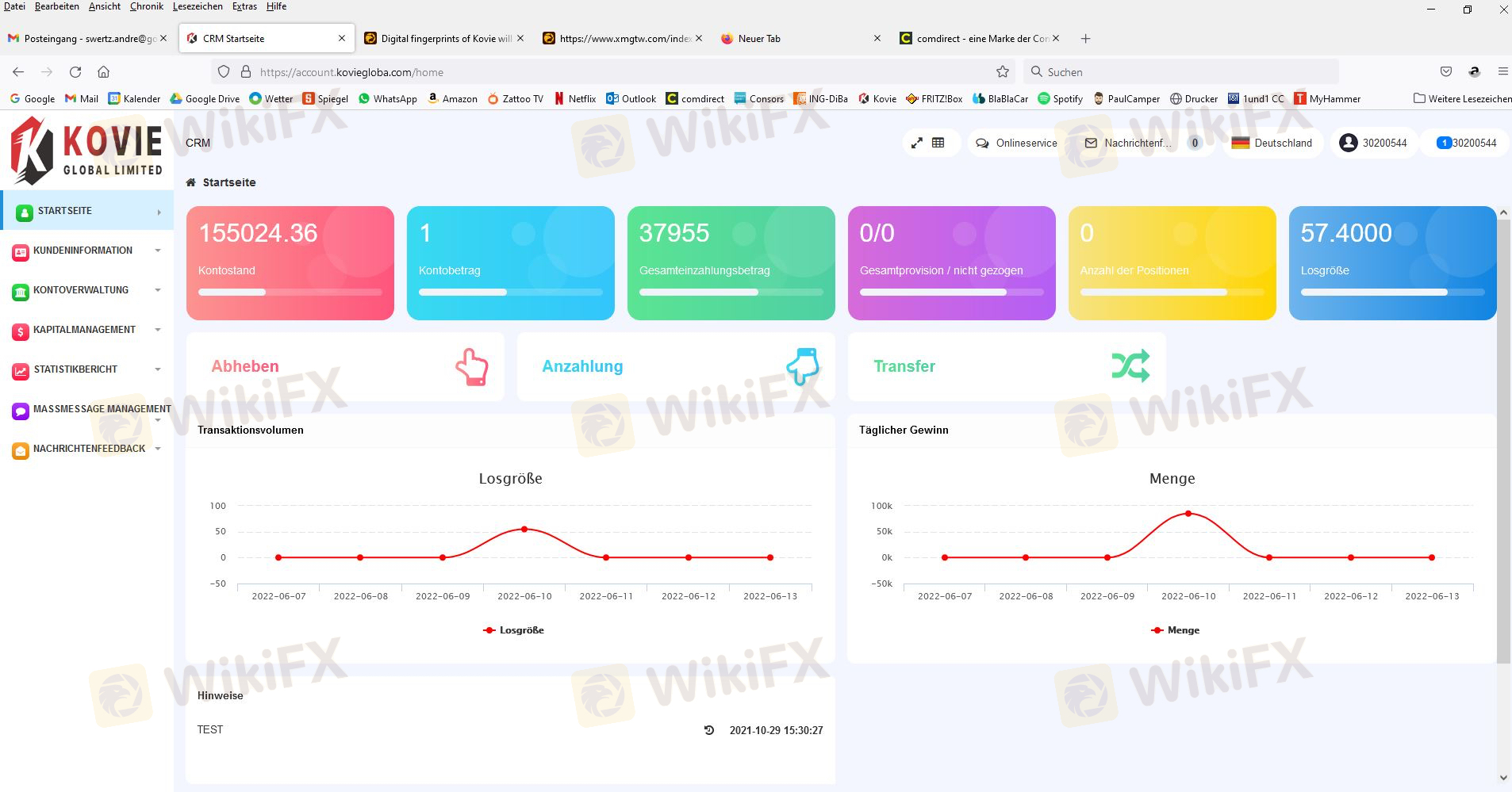Open the Lesezeichen menu in menu bar

click(x=198, y=6)
